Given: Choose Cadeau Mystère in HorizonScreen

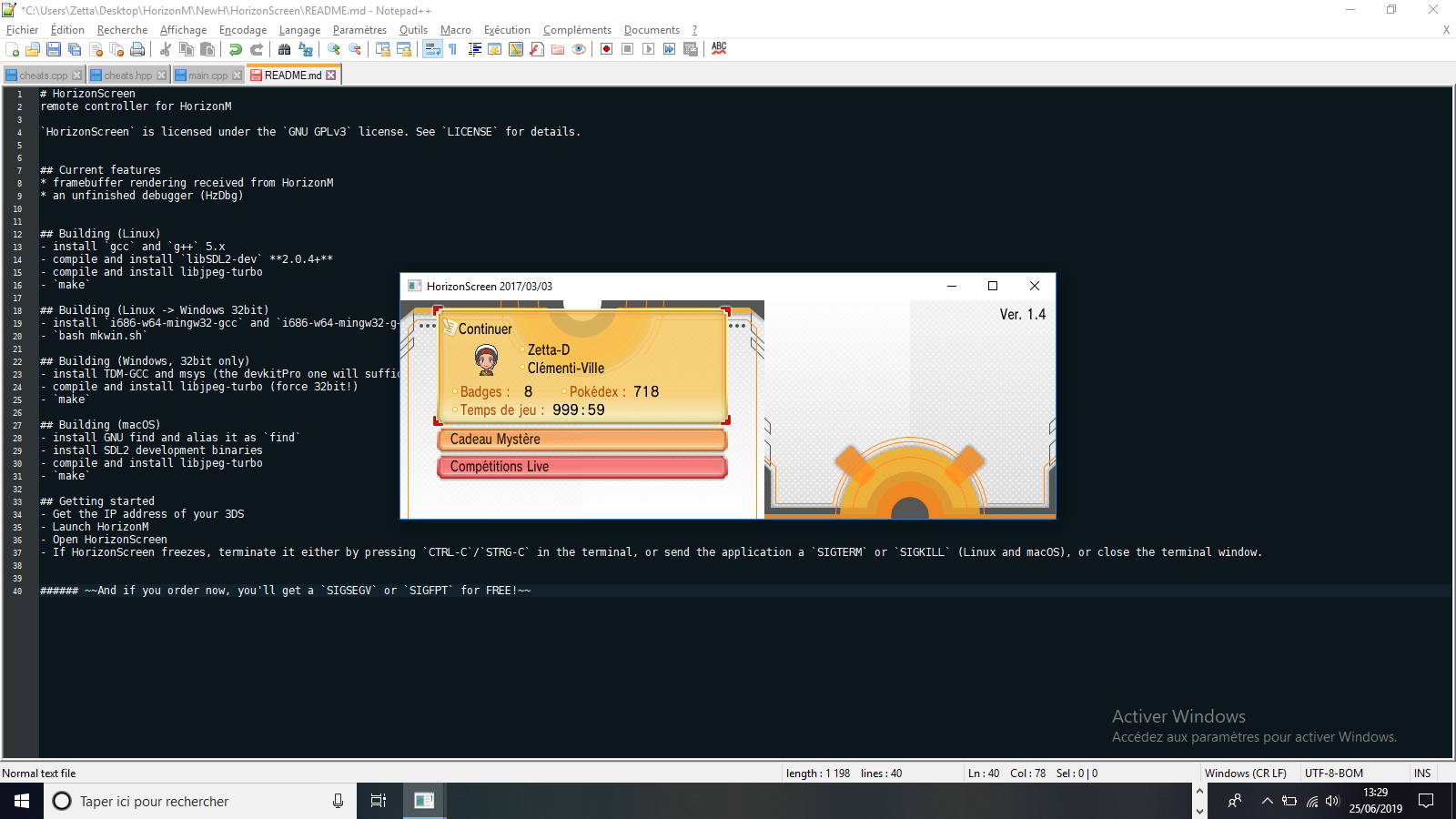Looking at the screenshot, I should pyautogui.click(x=582, y=440).
